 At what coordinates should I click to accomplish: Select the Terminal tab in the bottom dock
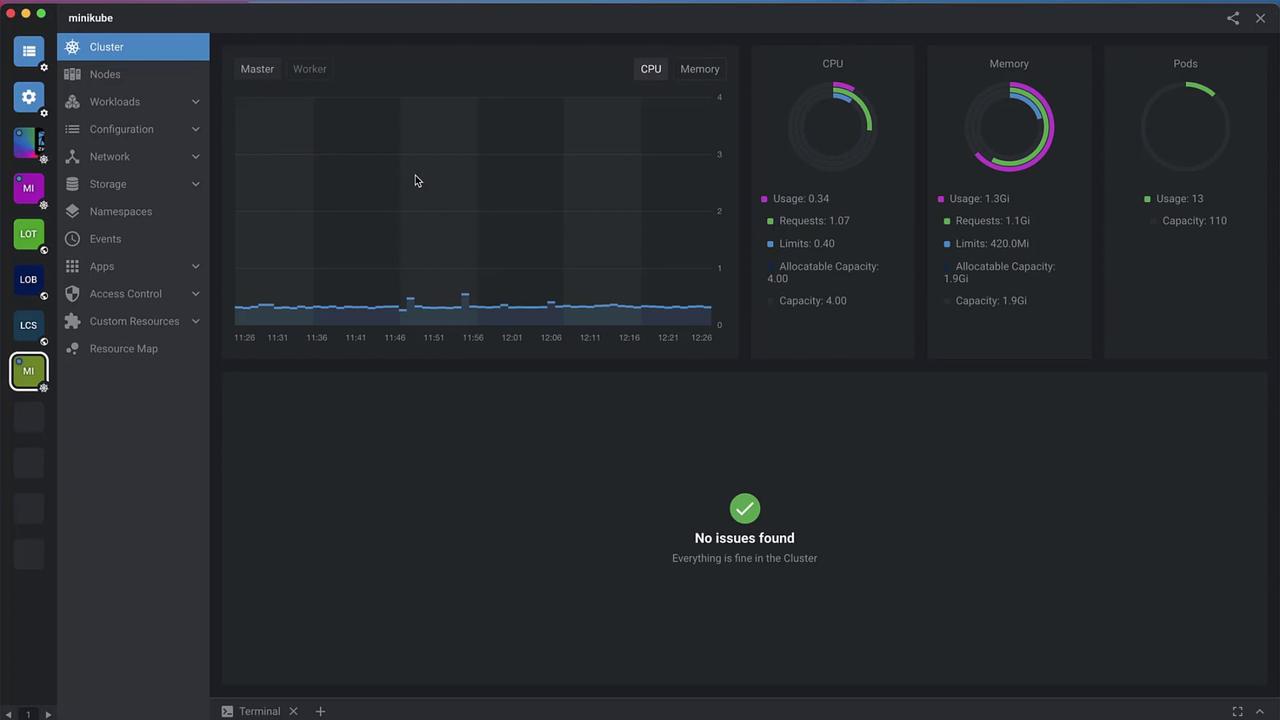click(x=259, y=711)
